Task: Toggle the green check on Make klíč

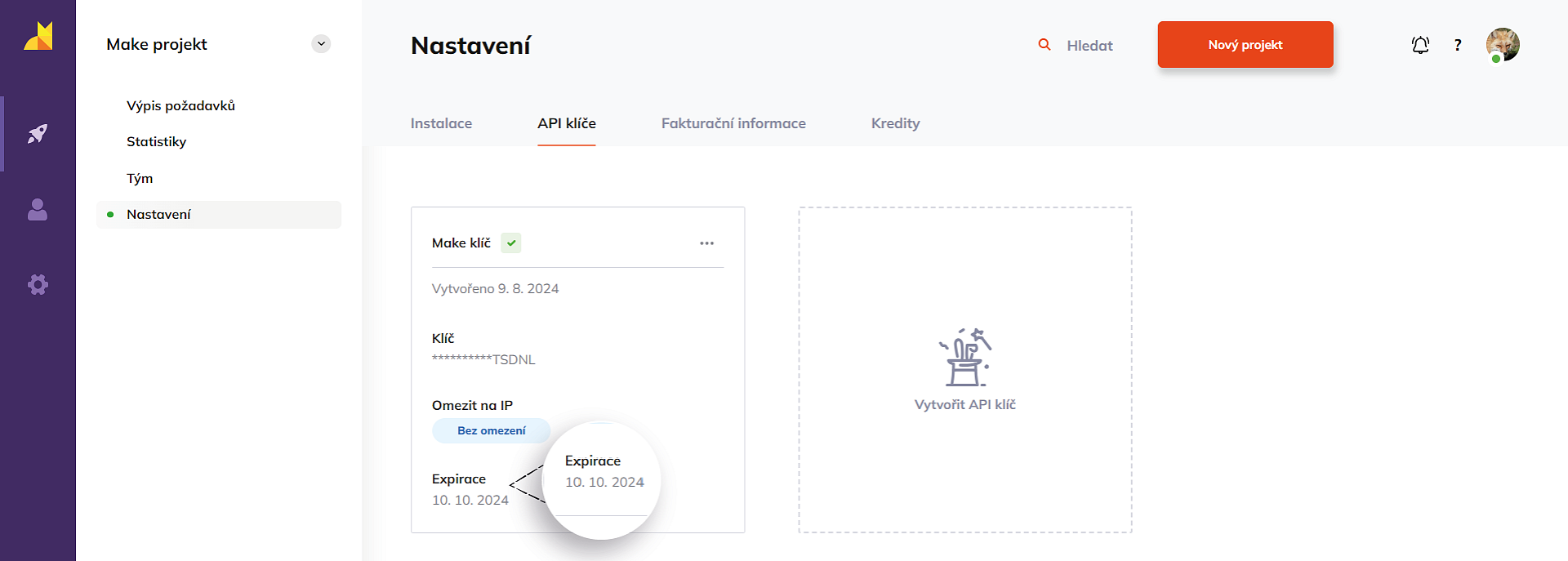Action: [511, 243]
